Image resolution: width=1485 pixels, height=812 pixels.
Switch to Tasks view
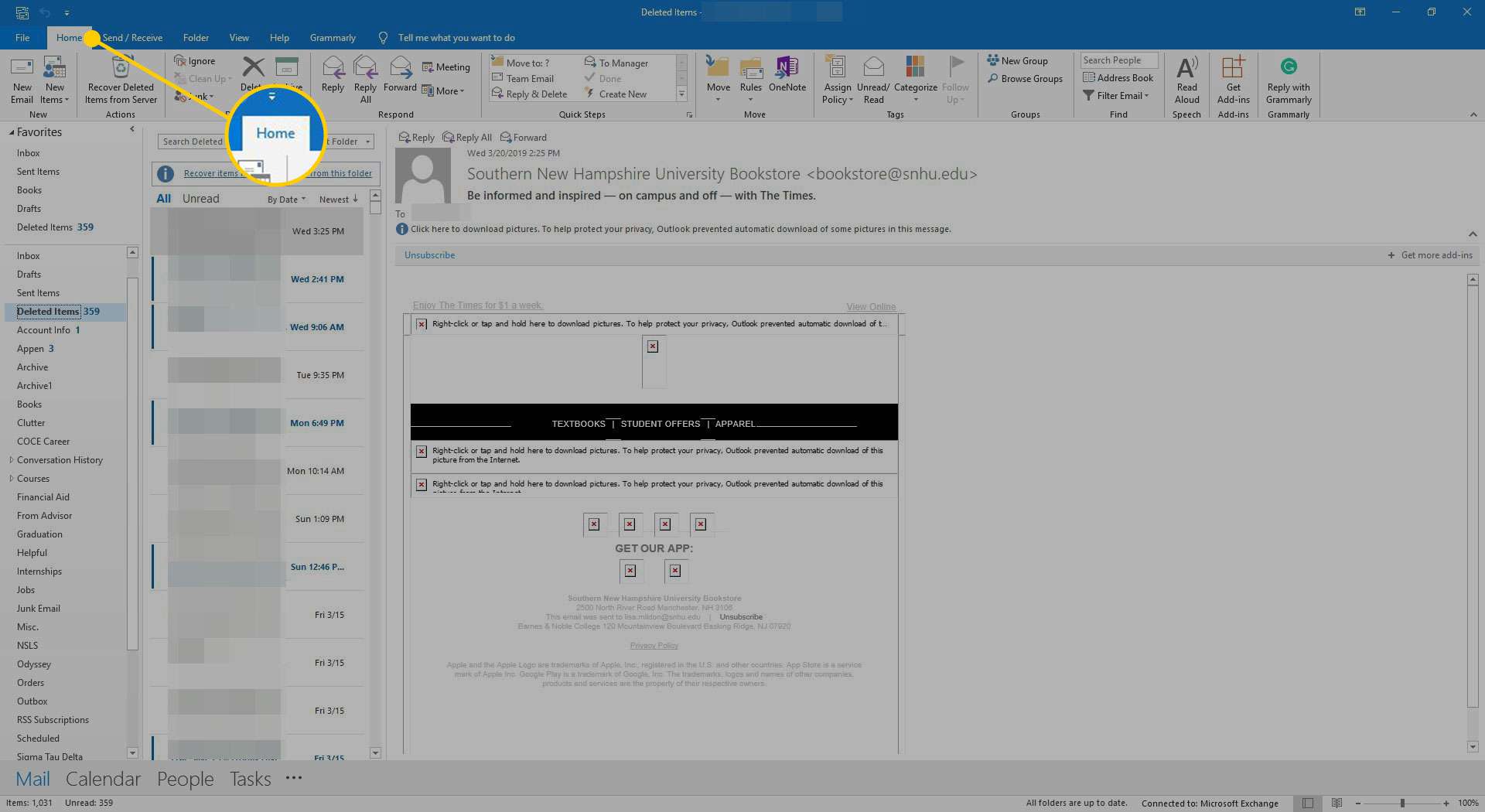point(250,779)
